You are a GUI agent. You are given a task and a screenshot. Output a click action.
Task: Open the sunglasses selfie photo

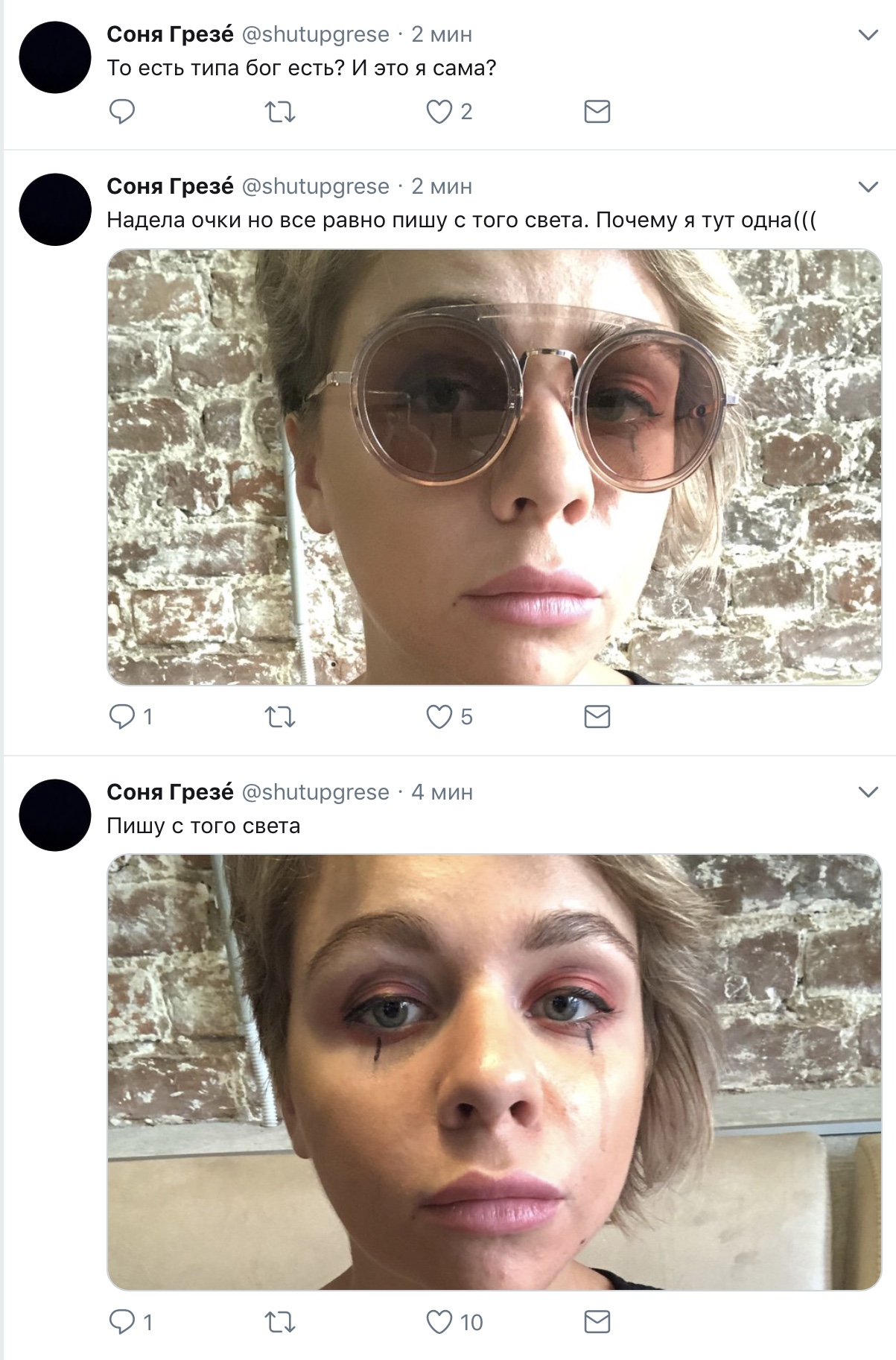point(494,466)
